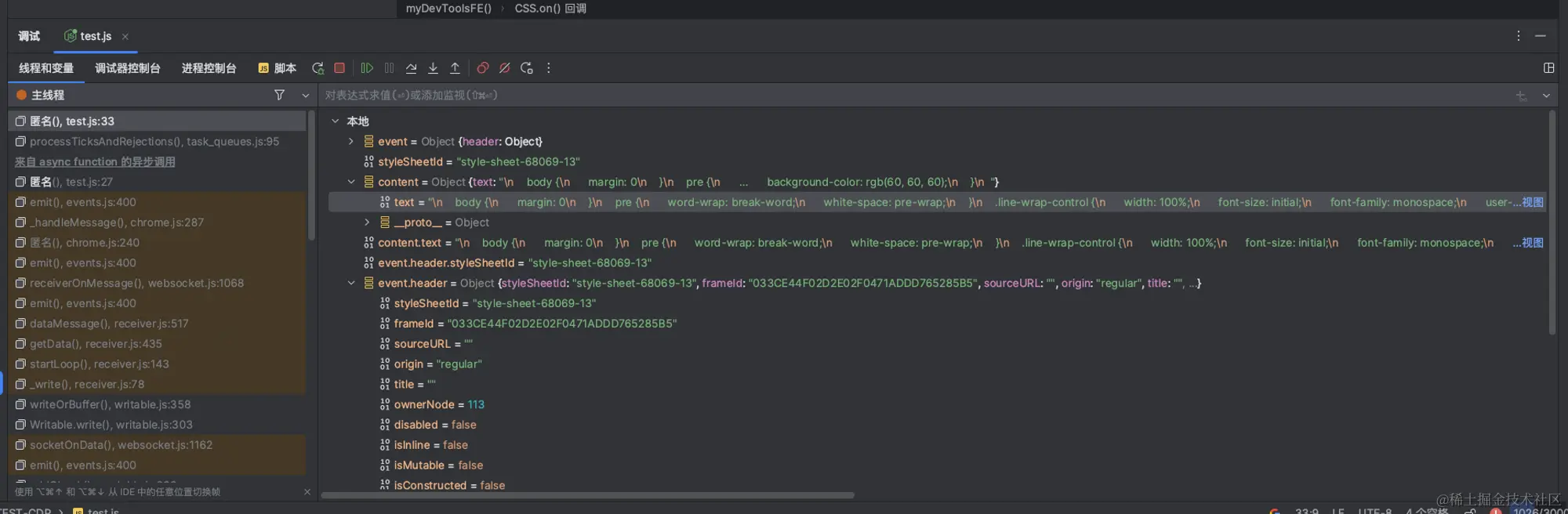Select frame _write(), receiver.js:78

point(157,384)
